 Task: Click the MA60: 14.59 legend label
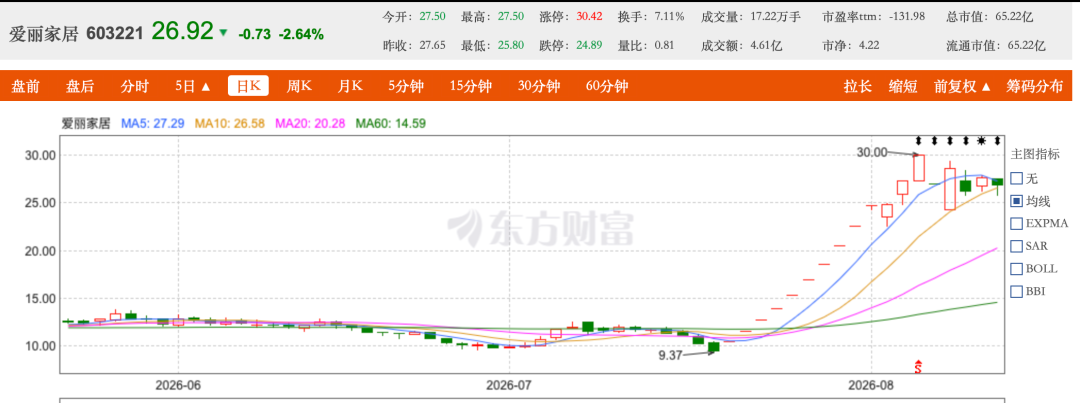[391, 124]
